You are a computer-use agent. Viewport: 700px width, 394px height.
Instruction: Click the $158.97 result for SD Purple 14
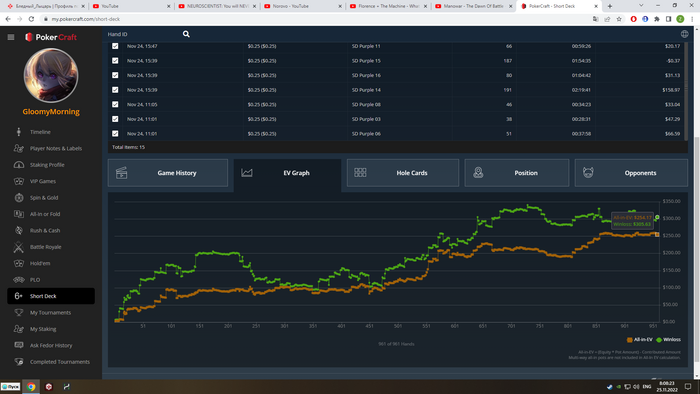[x=671, y=90]
